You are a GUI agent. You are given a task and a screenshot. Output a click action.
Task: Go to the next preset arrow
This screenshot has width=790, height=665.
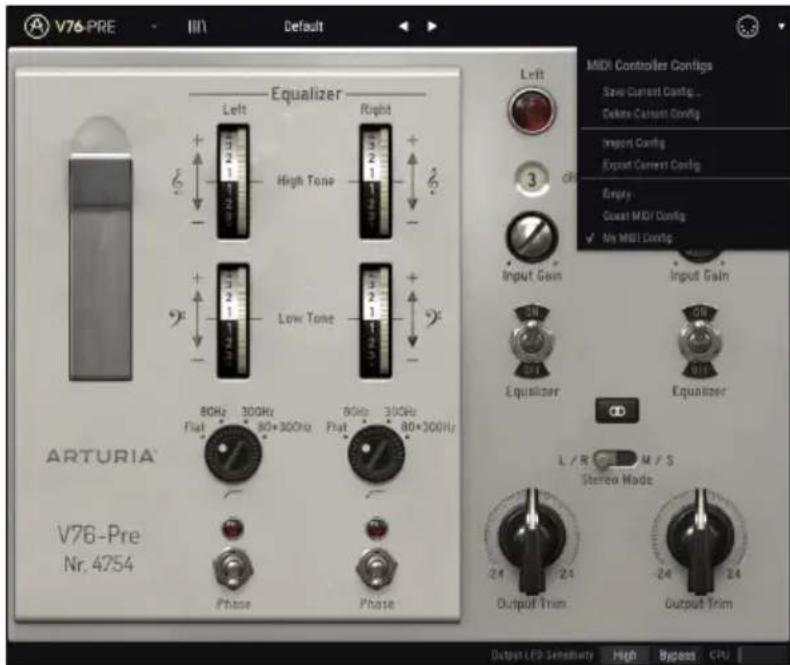[x=432, y=26]
